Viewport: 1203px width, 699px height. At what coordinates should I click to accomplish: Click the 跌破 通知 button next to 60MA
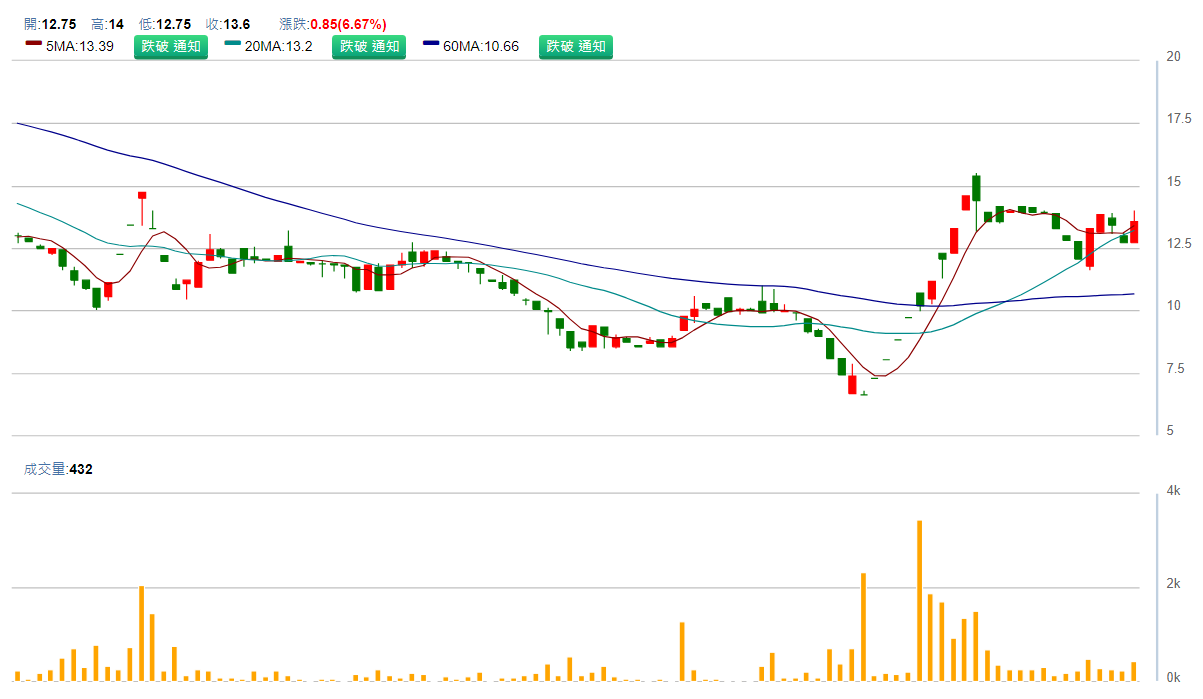[x=576, y=46]
